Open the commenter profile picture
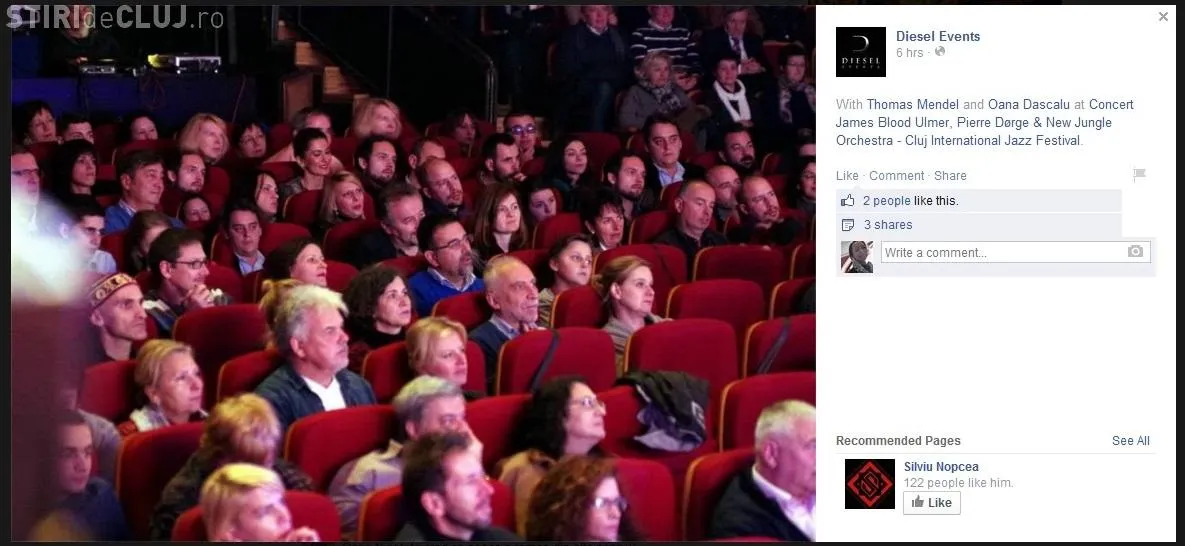The height and width of the screenshot is (546, 1185). tap(857, 256)
